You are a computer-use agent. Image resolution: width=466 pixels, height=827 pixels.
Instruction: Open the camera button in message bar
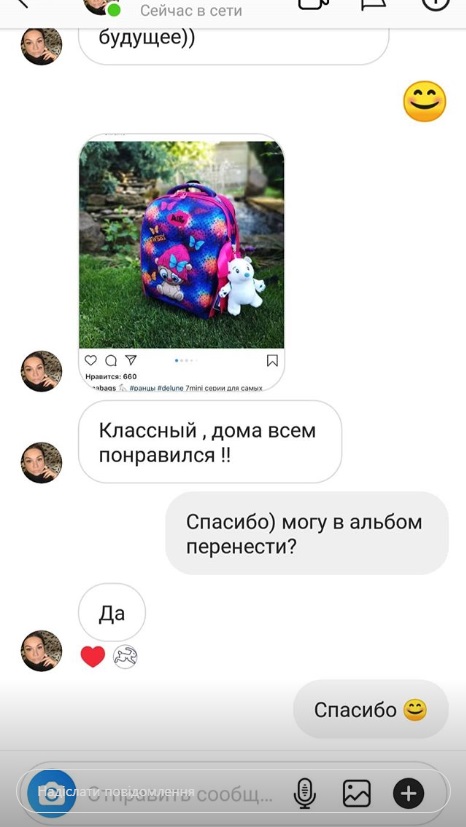pyautogui.click(x=52, y=794)
